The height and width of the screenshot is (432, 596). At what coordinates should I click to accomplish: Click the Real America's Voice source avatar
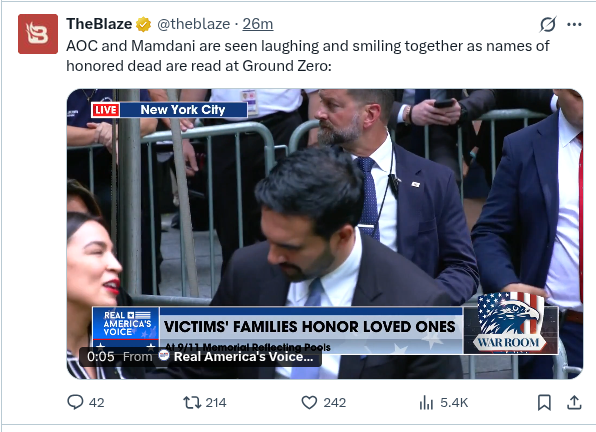[x=164, y=356]
